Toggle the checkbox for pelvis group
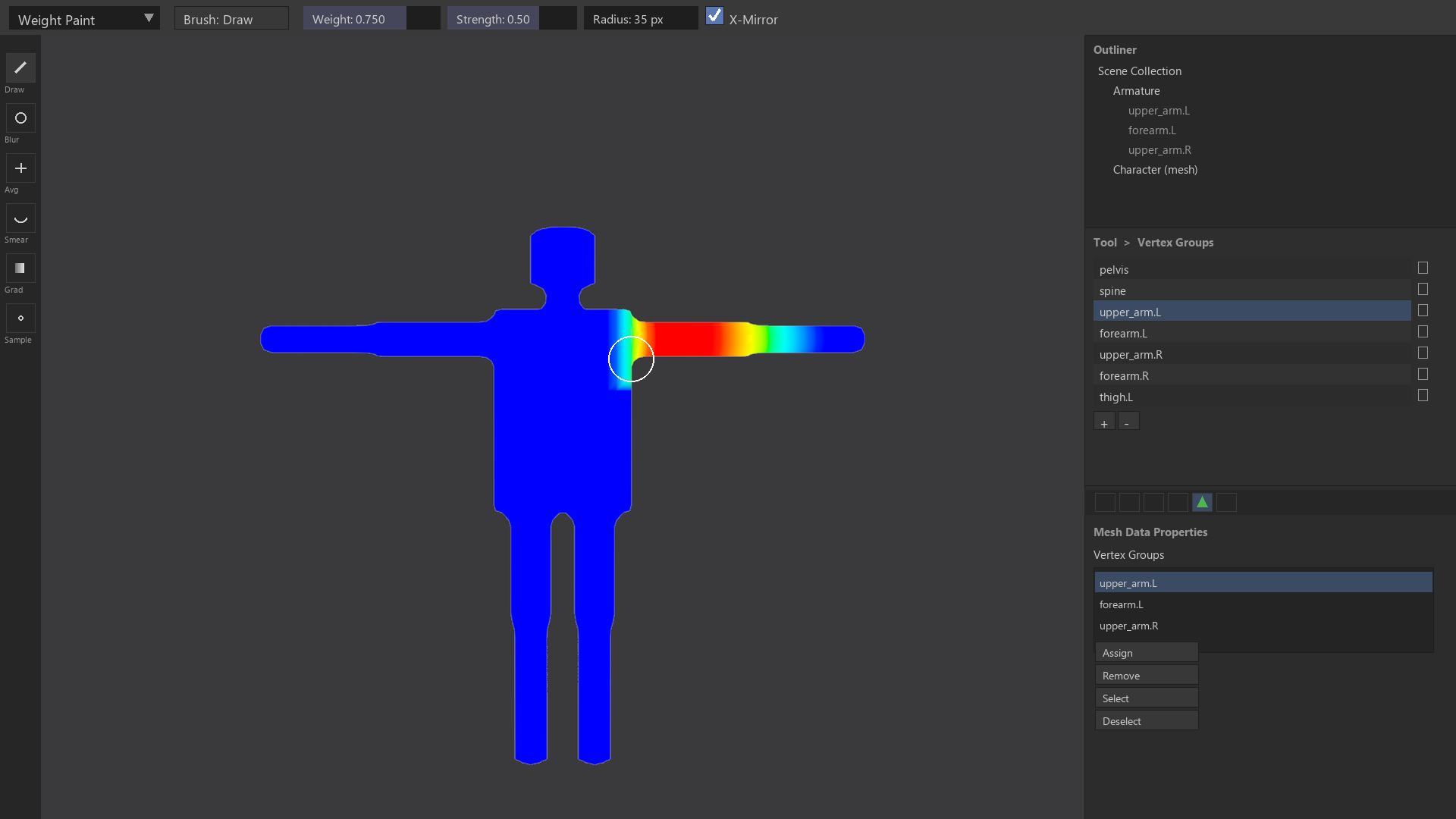Screen dimensions: 1456x819 coord(1423,268)
